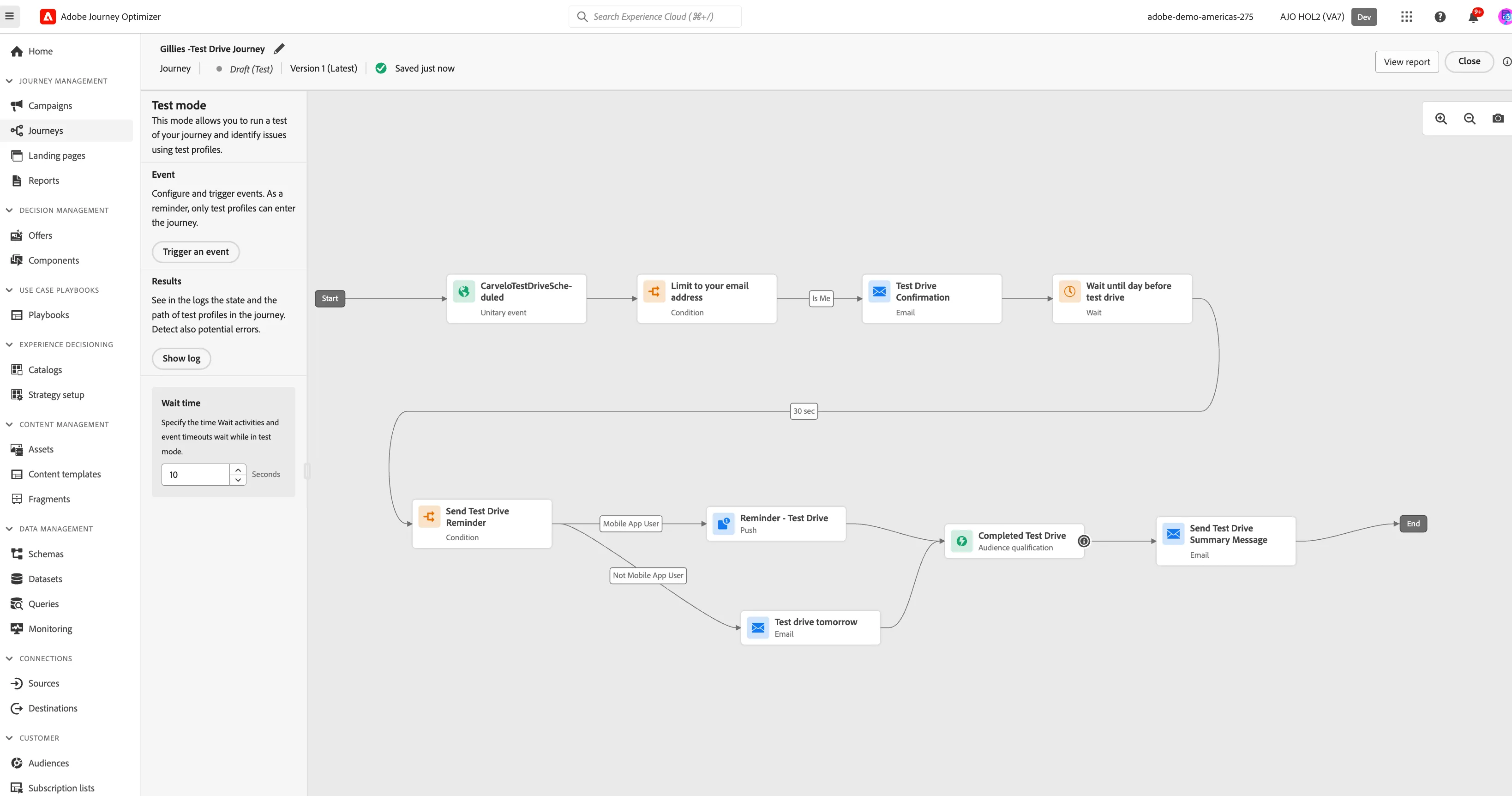Open the apps grid switcher icon
Screen dimensions: 1512x796
click(x=1406, y=17)
